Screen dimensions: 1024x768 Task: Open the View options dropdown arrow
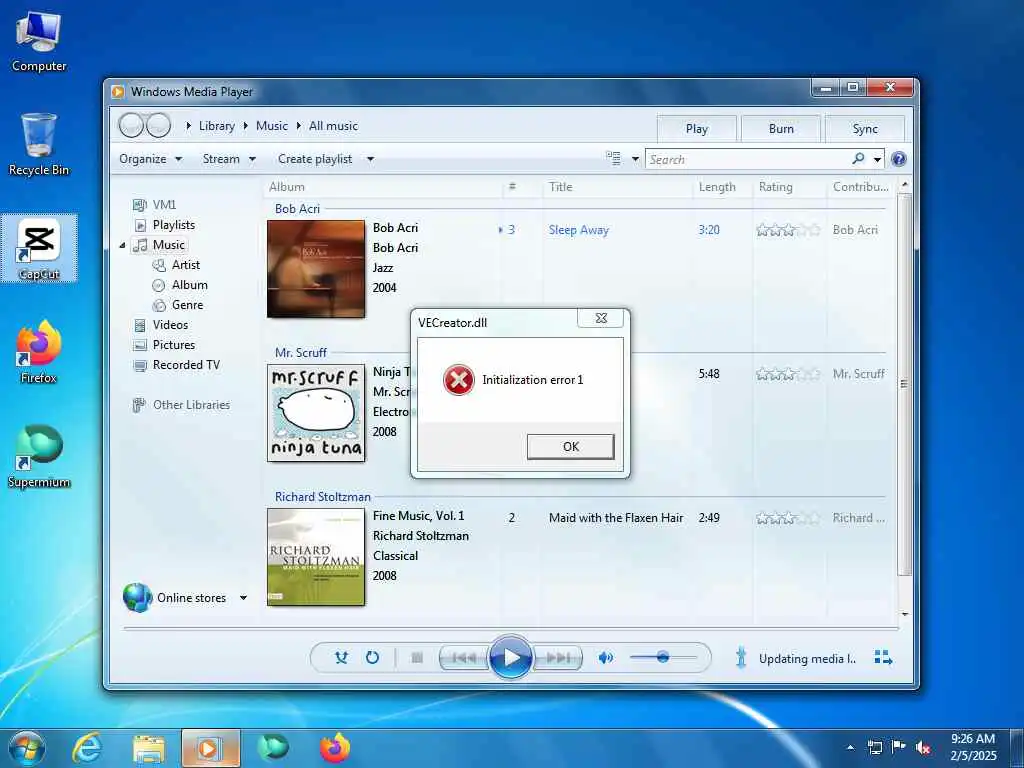pos(635,159)
